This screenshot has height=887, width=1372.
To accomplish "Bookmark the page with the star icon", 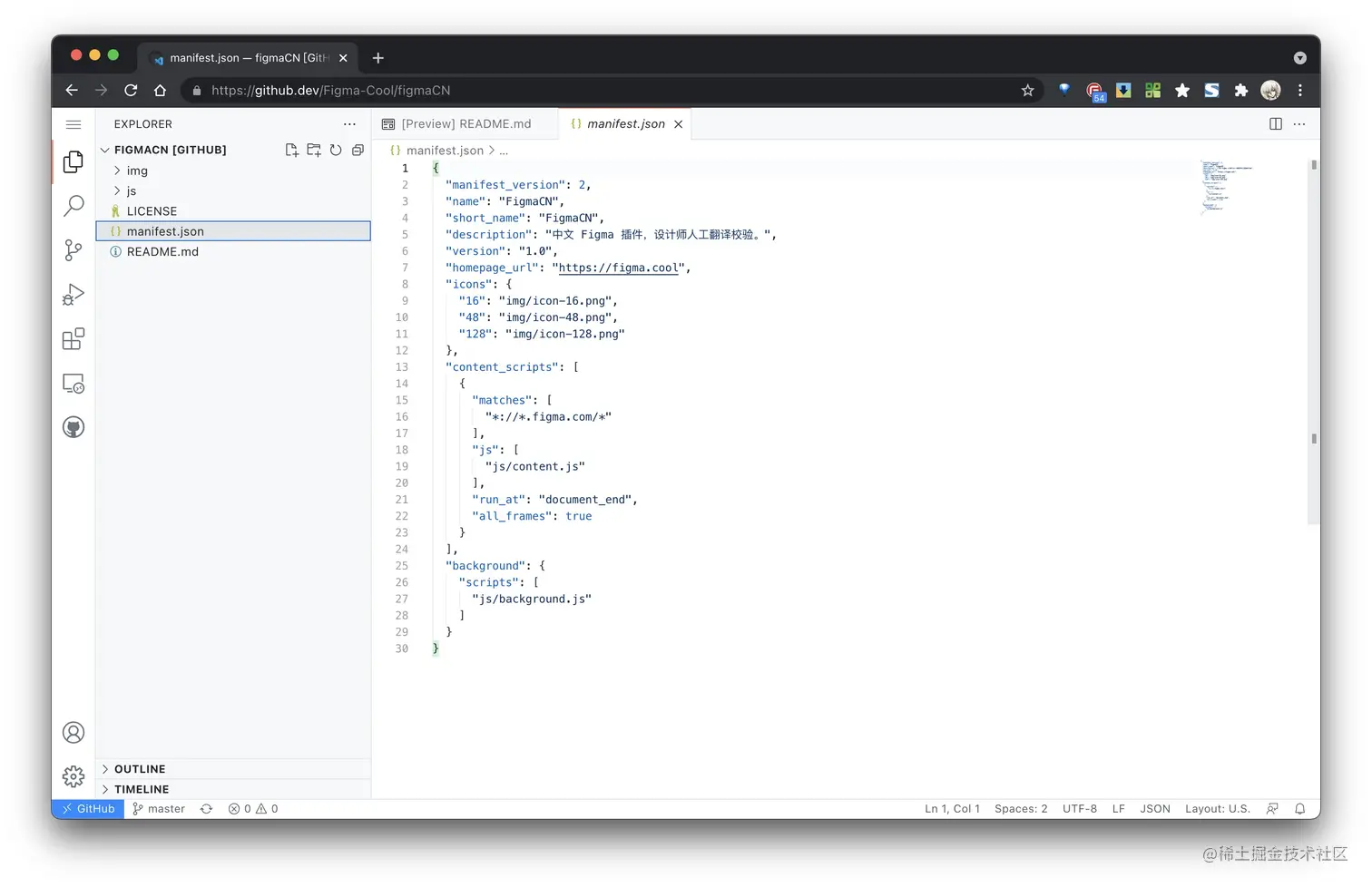I will tap(1027, 90).
